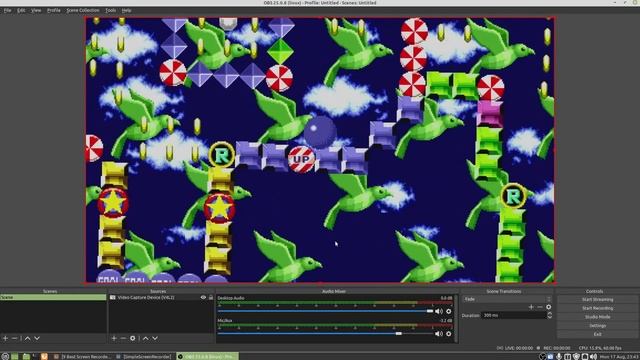
Task: Open Desktop Audio settings gear
Action: [x=449, y=311]
